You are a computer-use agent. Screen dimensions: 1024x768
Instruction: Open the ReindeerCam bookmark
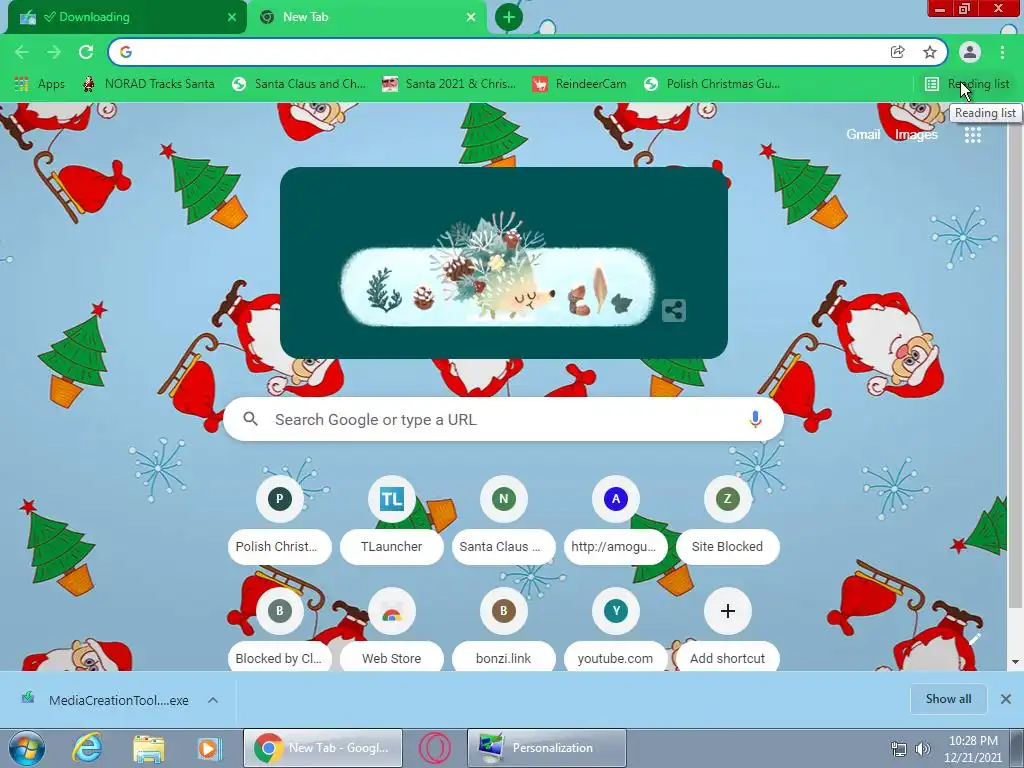579,84
